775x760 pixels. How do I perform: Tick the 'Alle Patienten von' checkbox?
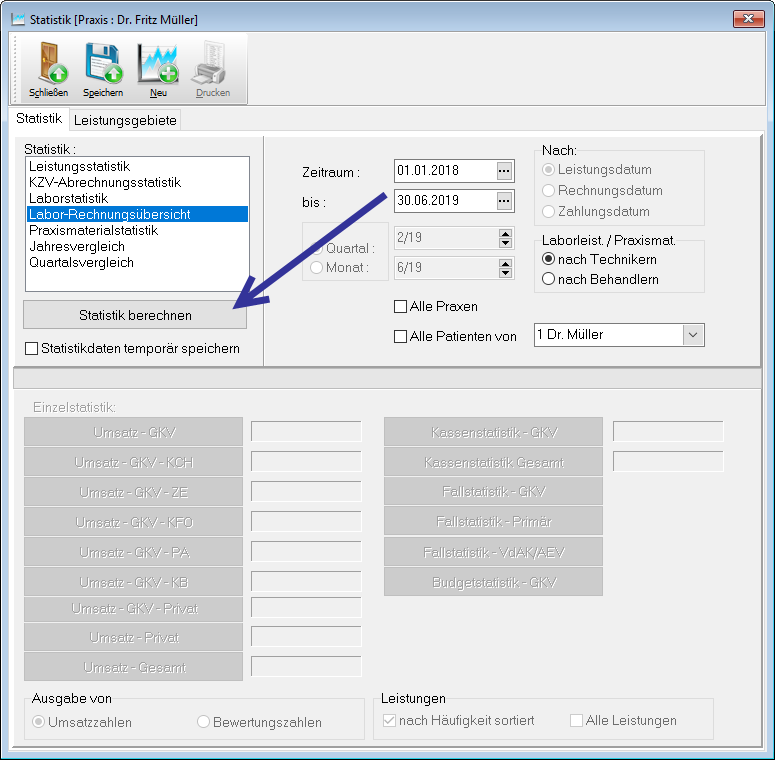pyautogui.click(x=402, y=337)
